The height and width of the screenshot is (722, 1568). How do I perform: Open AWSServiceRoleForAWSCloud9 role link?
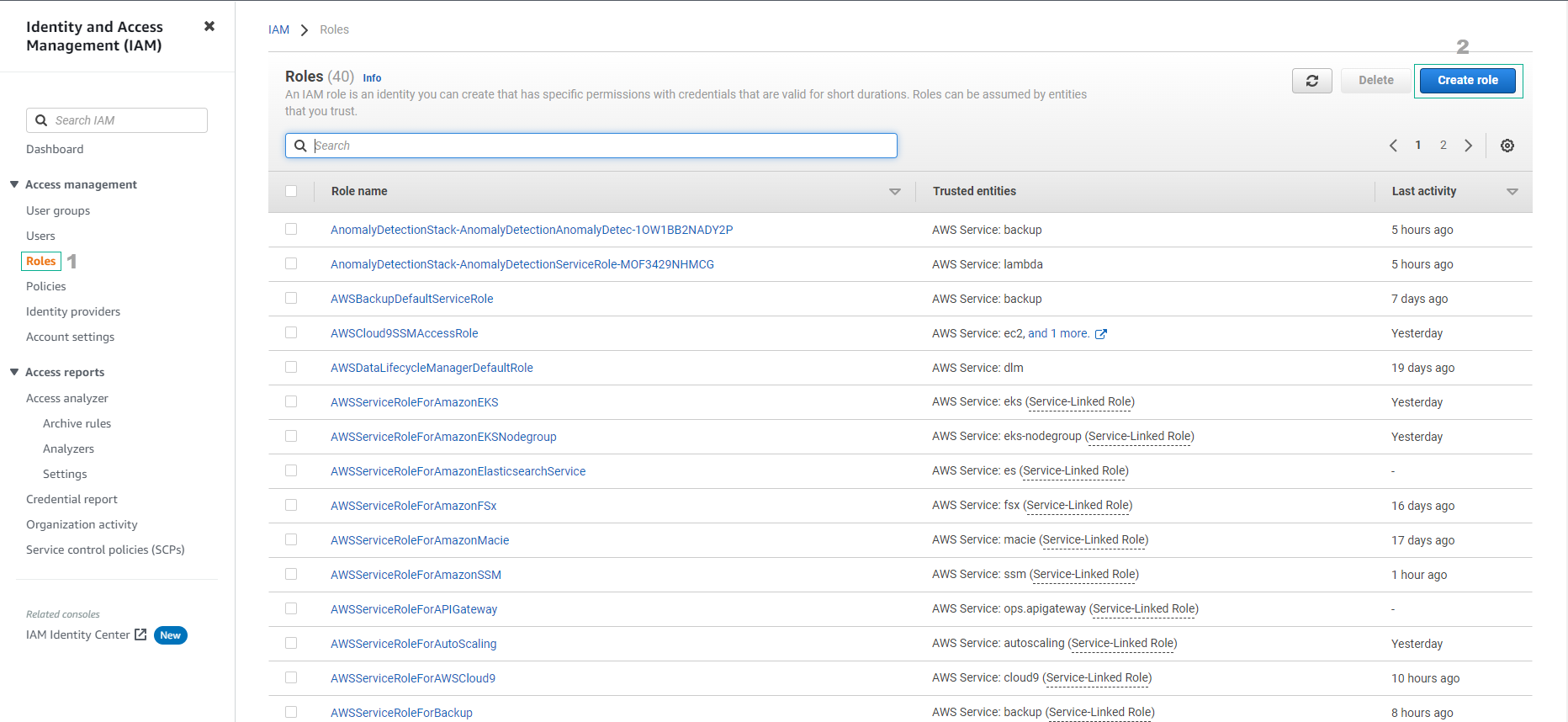click(413, 678)
